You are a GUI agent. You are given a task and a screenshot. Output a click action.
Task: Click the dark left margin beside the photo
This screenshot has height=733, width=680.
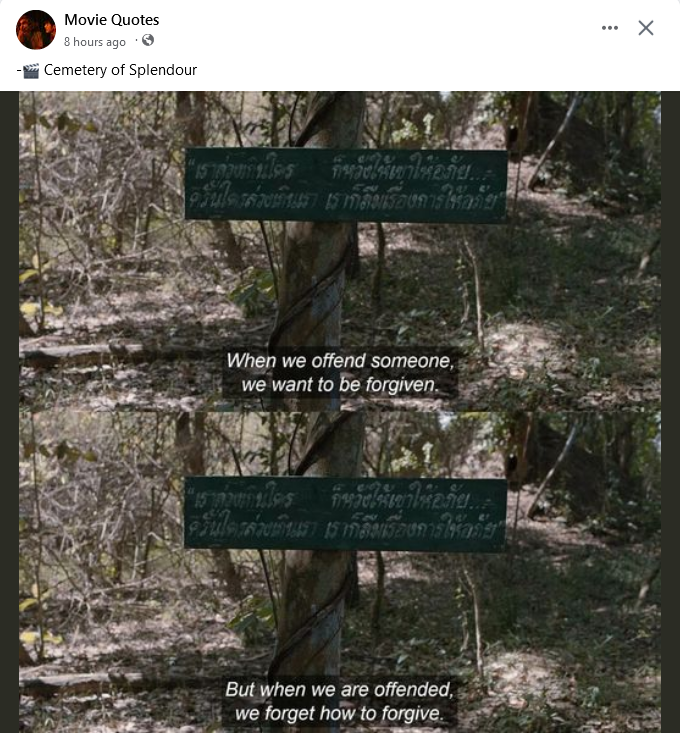click(x=9, y=412)
